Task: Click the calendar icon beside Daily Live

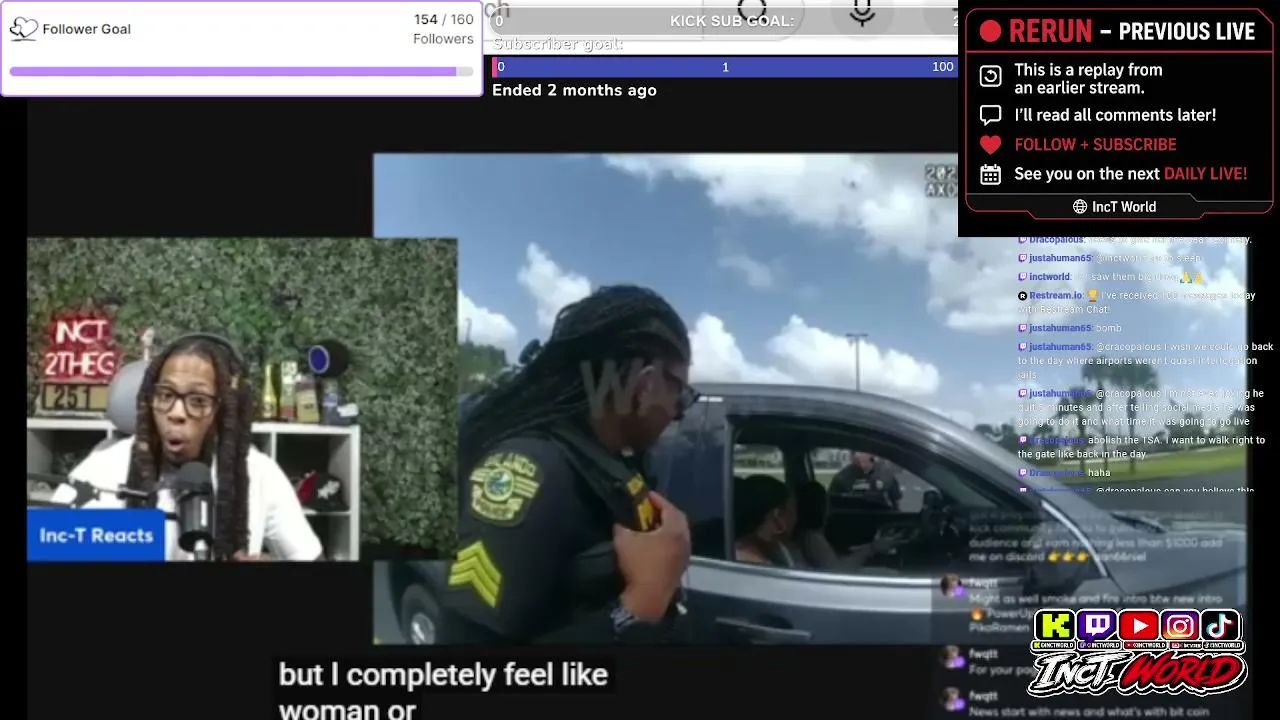Action: coord(990,174)
